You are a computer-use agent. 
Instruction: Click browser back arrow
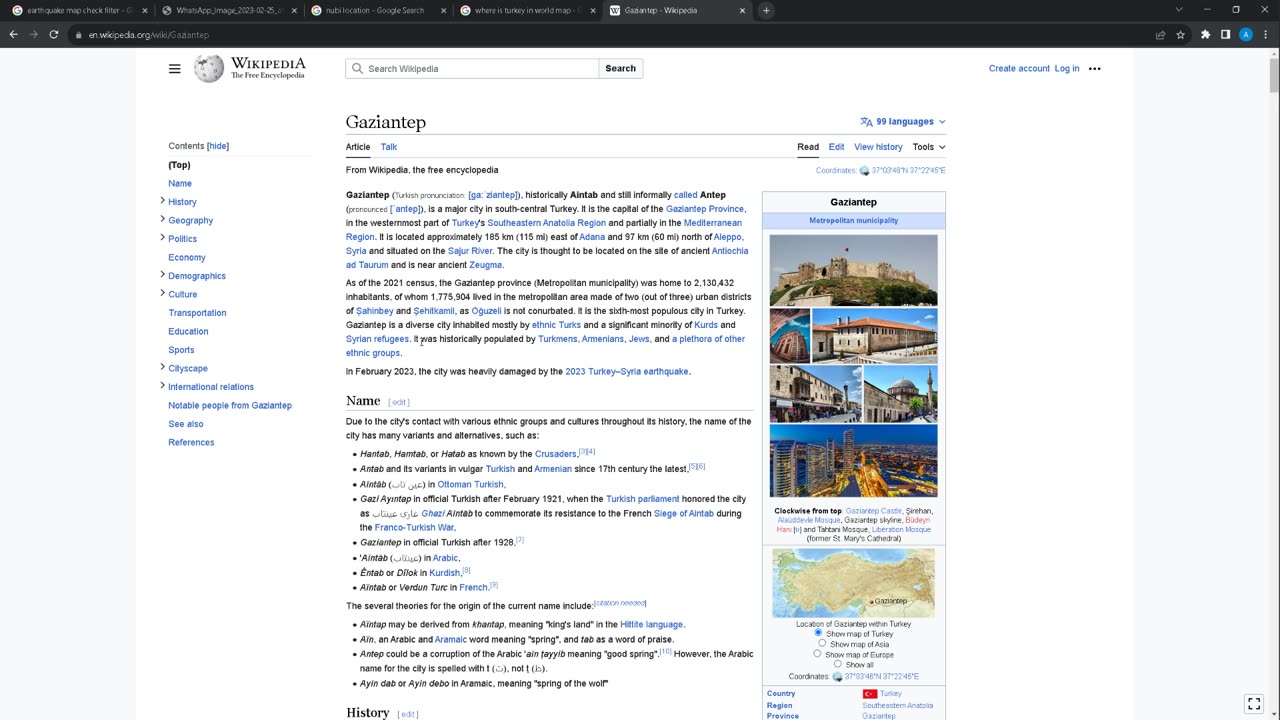click(13, 34)
